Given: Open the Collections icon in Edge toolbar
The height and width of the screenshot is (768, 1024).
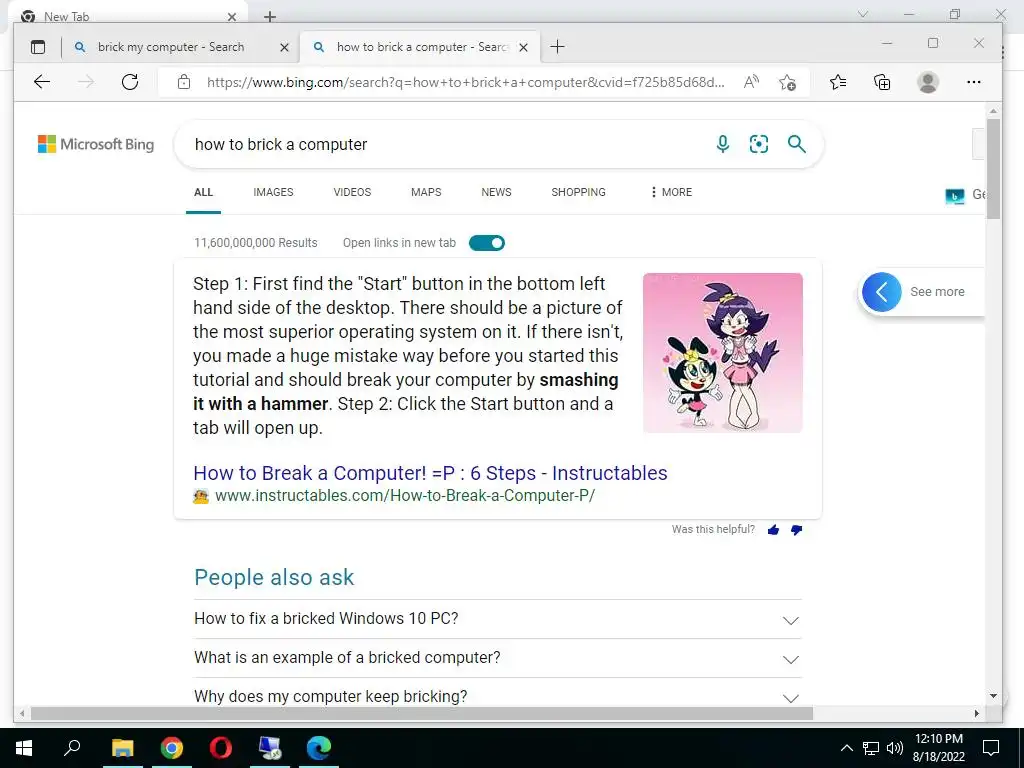Looking at the screenshot, I should (882, 82).
